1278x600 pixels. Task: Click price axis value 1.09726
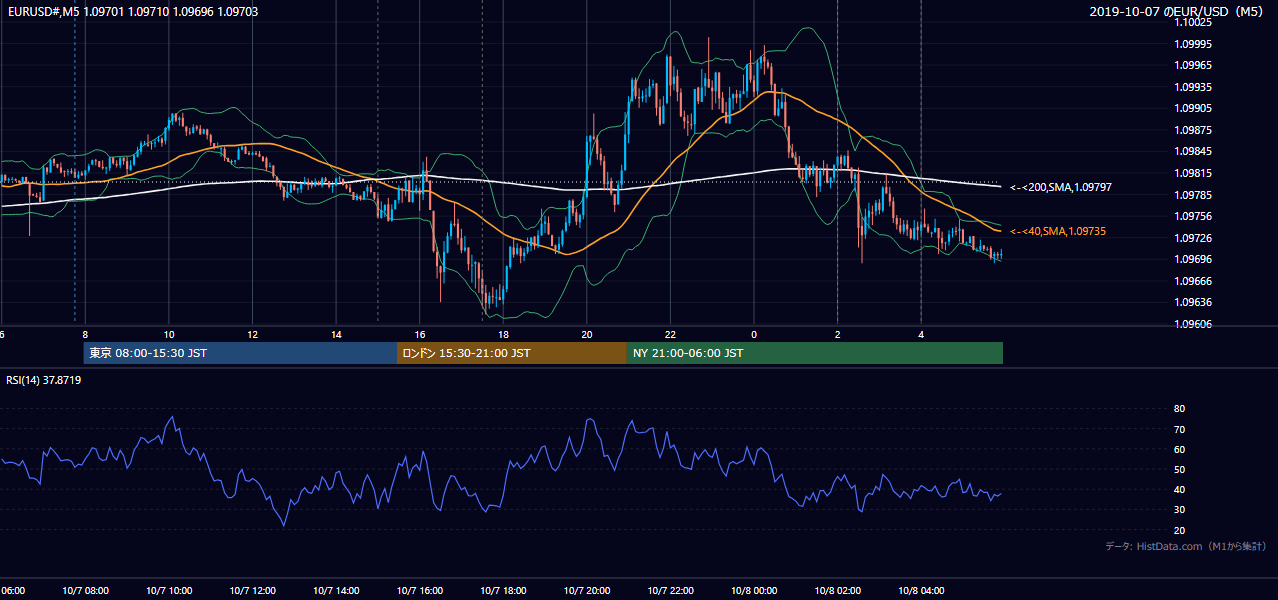point(1193,238)
